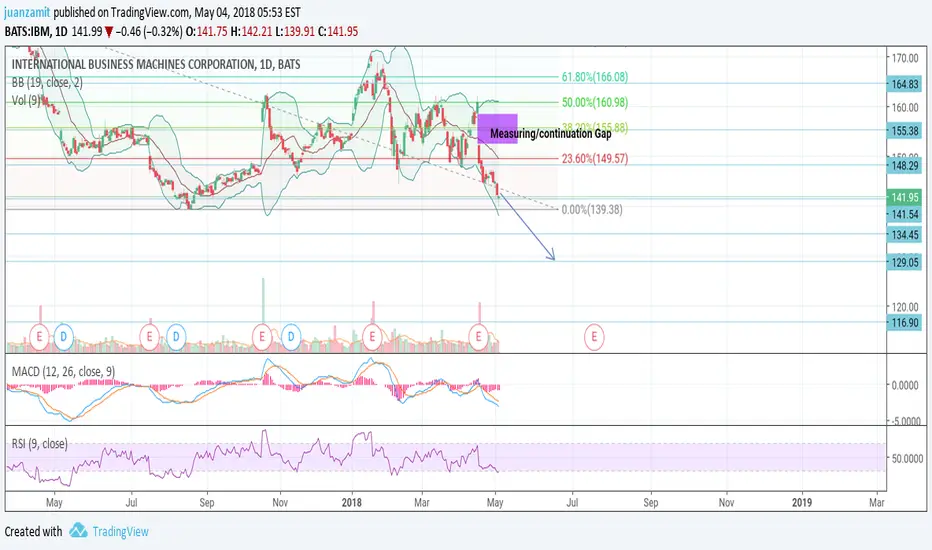Click the dividend D marker in August 2017

[x=176, y=337]
